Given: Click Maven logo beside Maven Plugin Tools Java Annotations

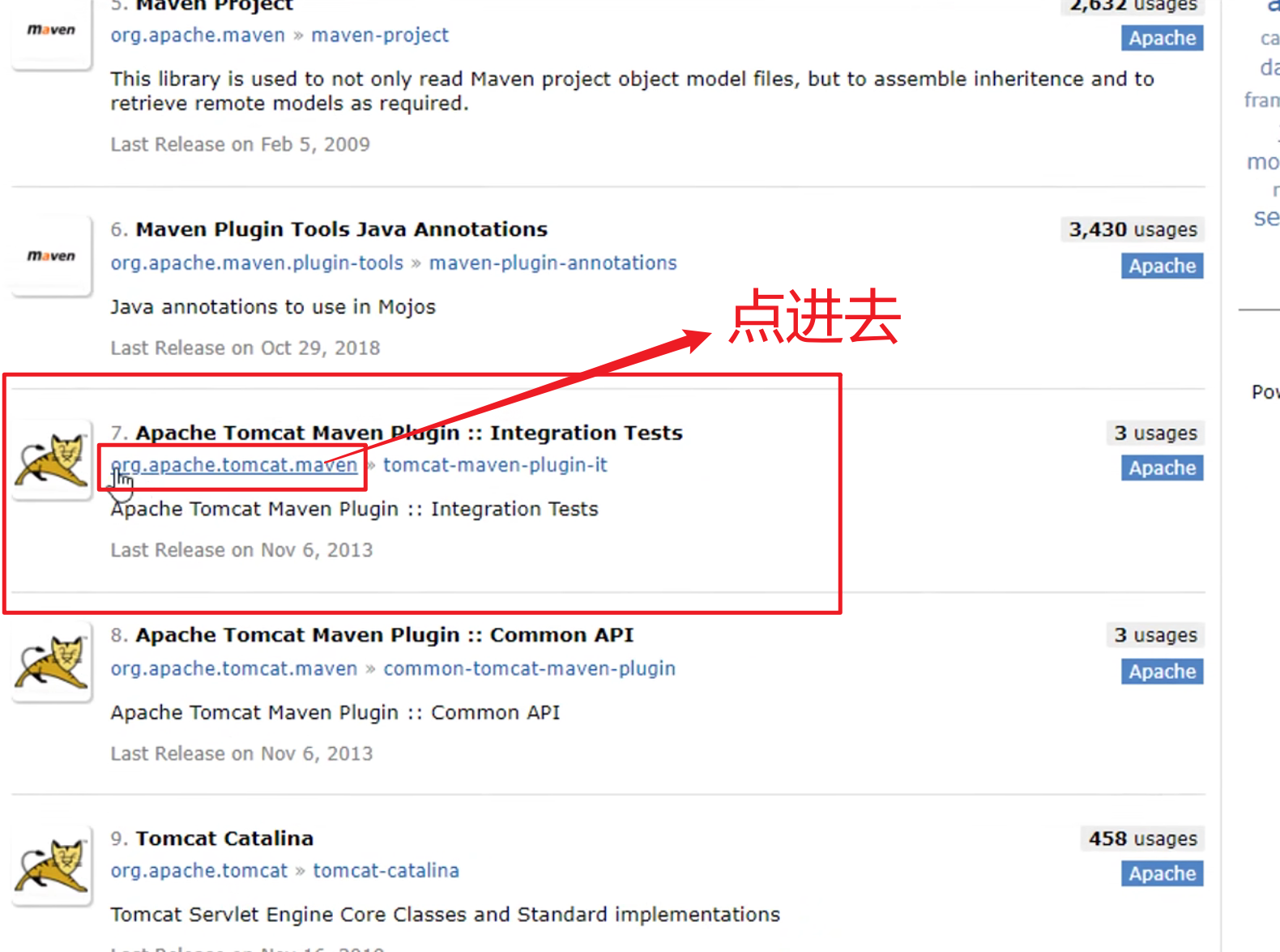Looking at the screenshot, I should [x=52, y=256].
